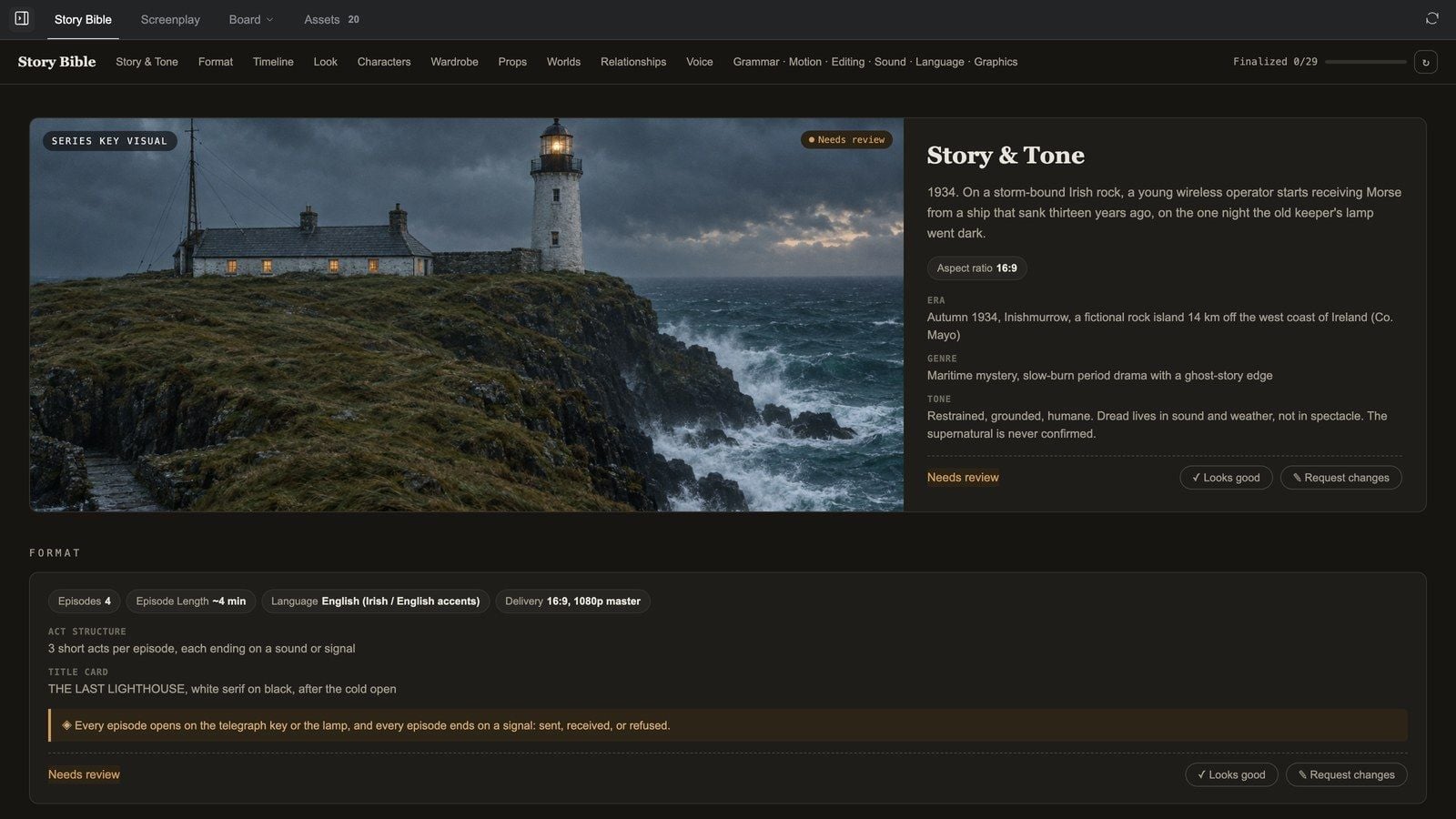Click the Needs review badge on the image
This screenshot has height=819, width=1456.
point(846,140)
